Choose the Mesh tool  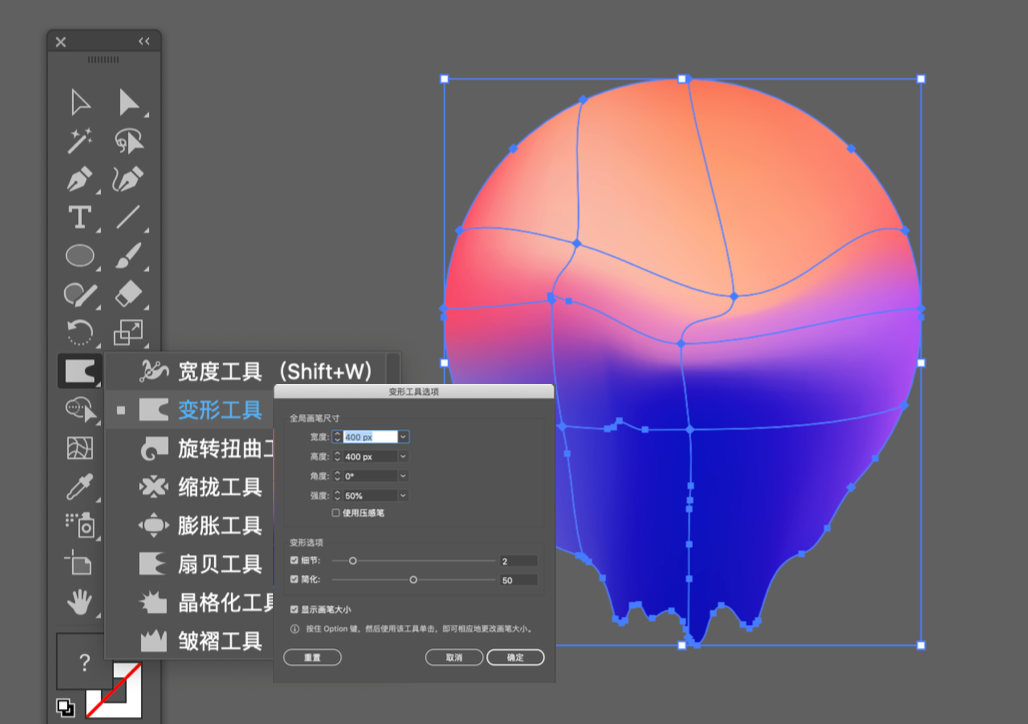click(80, 448)
